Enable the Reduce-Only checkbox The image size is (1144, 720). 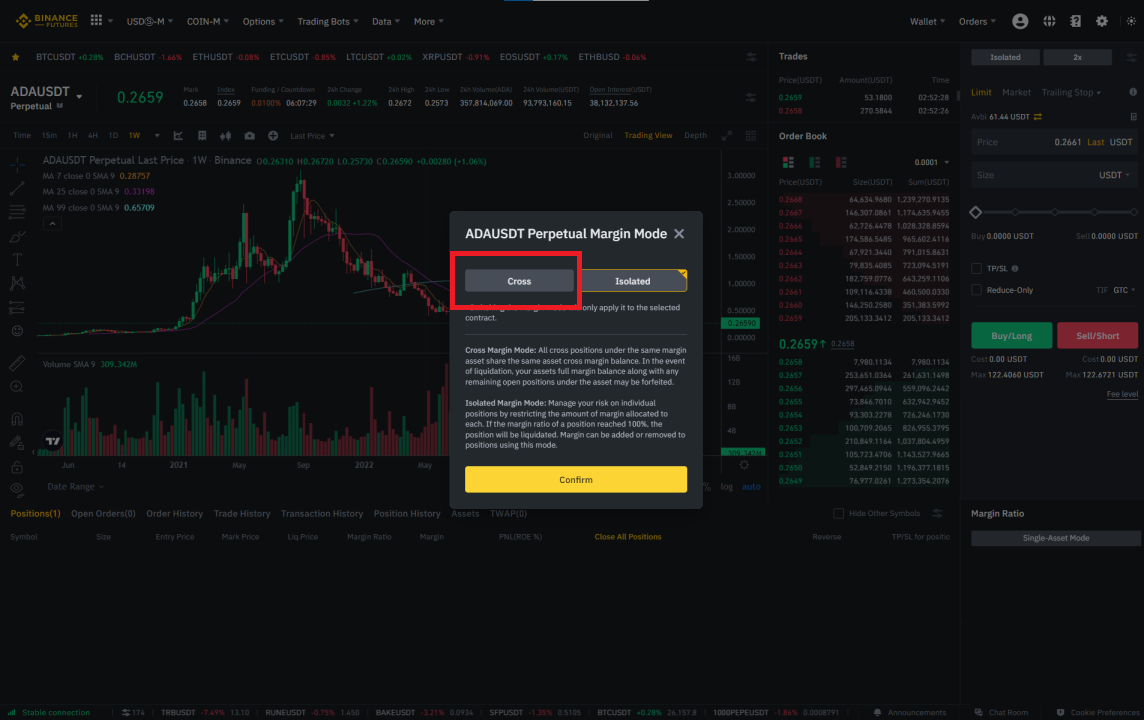pos(976,290)
